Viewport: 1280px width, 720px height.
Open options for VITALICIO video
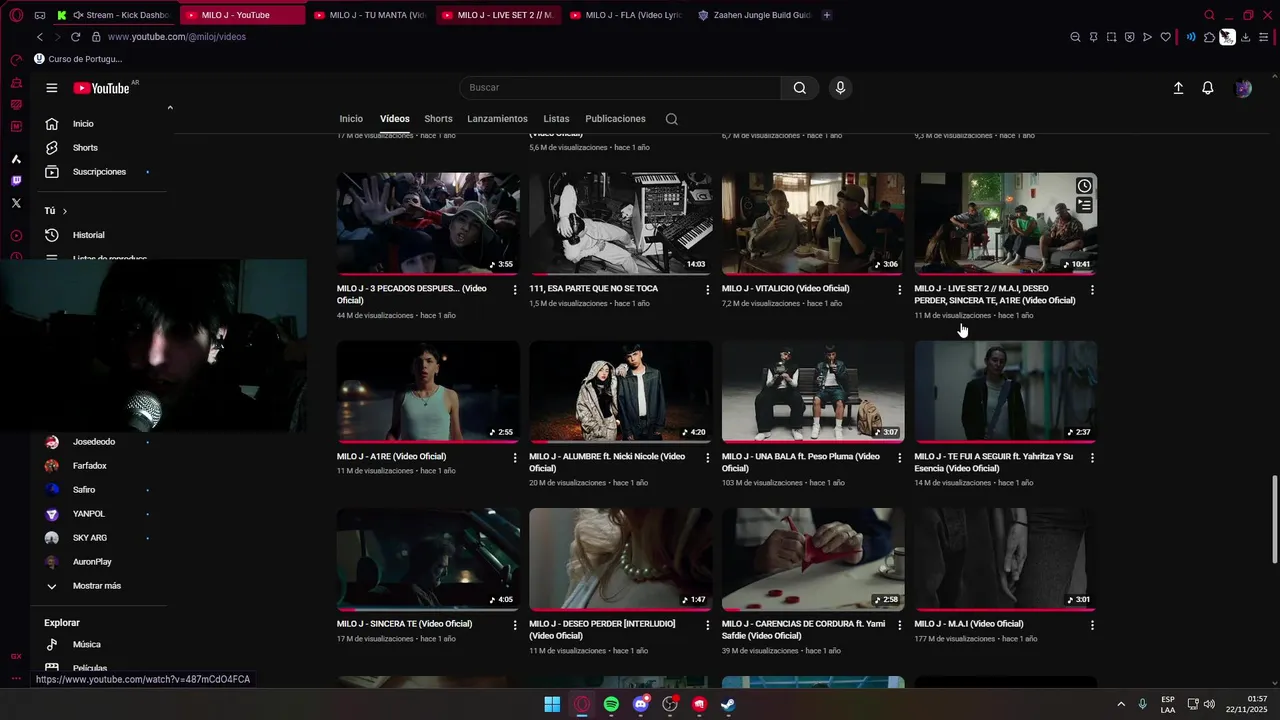[900, 290]
